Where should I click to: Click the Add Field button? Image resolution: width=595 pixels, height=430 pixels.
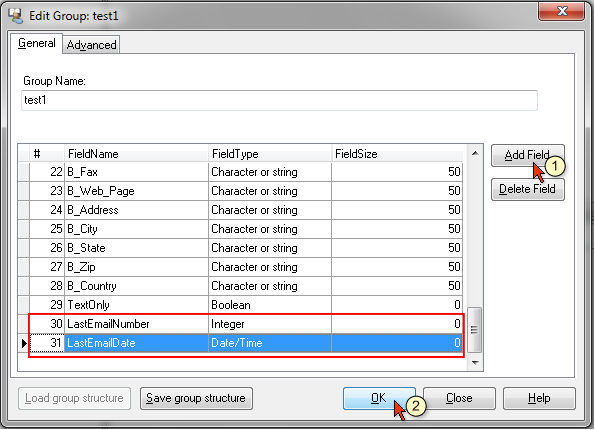click(527, 155)
